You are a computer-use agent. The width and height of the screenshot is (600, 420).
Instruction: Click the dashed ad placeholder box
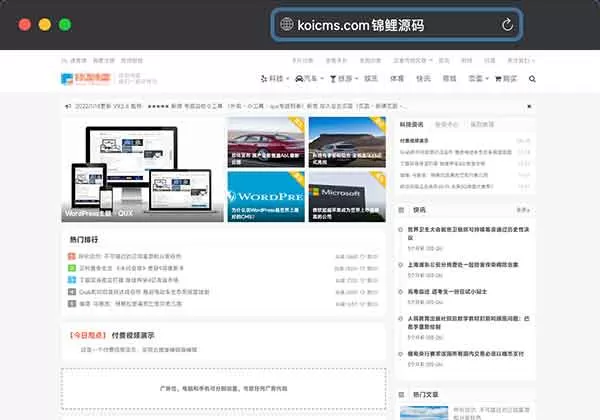223,389
